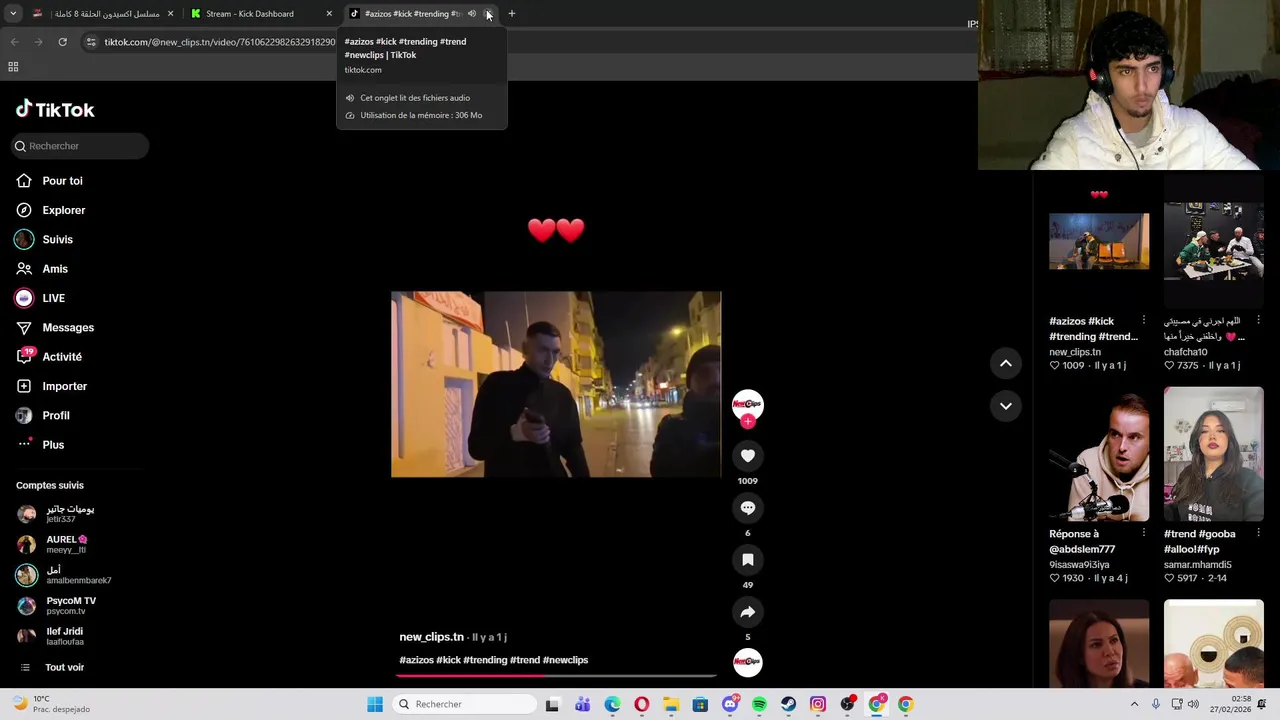Seek on the red video progress bar
This screenshot has height=720, width=1280.
pyautogui.click(x=556, y=676)
